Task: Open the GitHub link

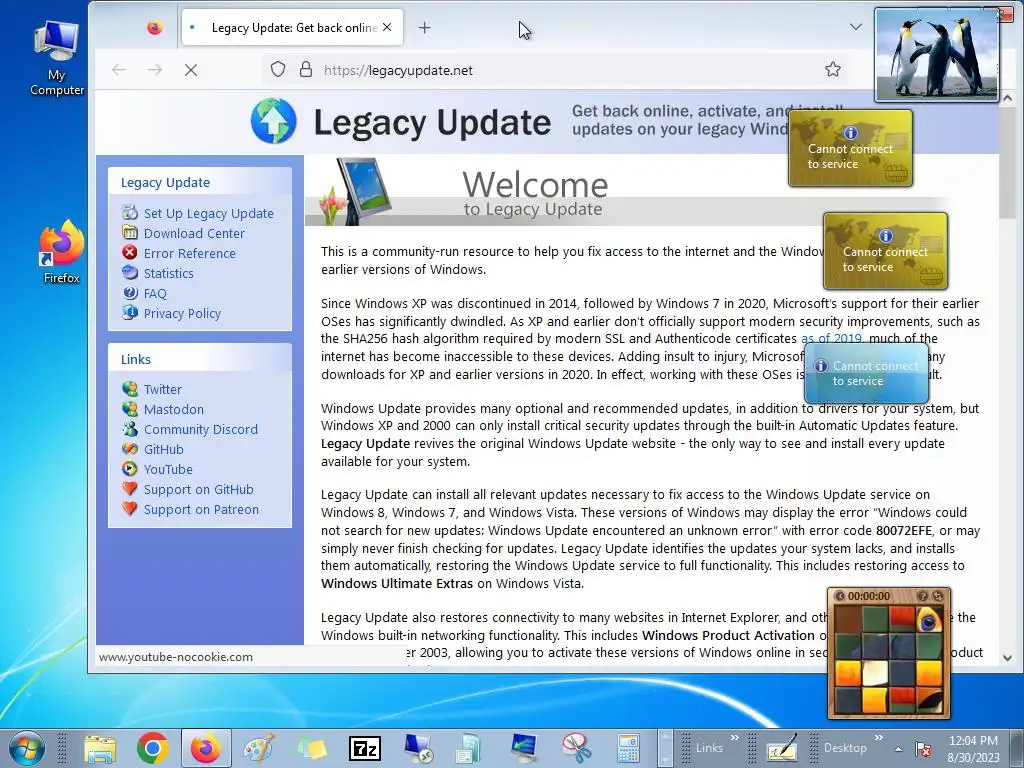Action: 163,449
